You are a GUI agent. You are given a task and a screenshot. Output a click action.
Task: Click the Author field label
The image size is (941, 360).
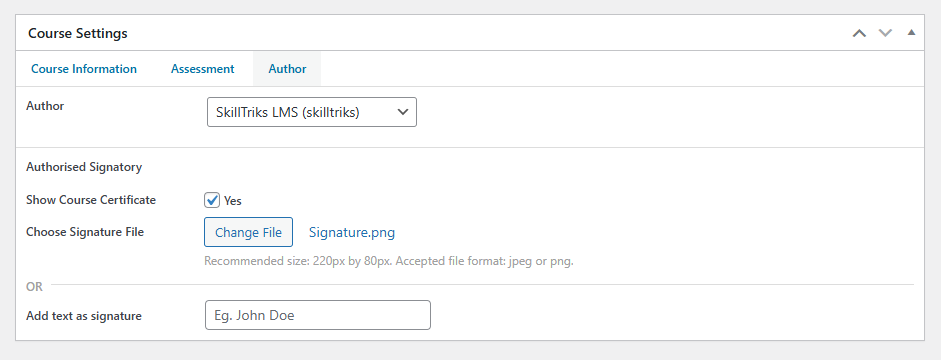pyautogui.click(x=45, y=106)
